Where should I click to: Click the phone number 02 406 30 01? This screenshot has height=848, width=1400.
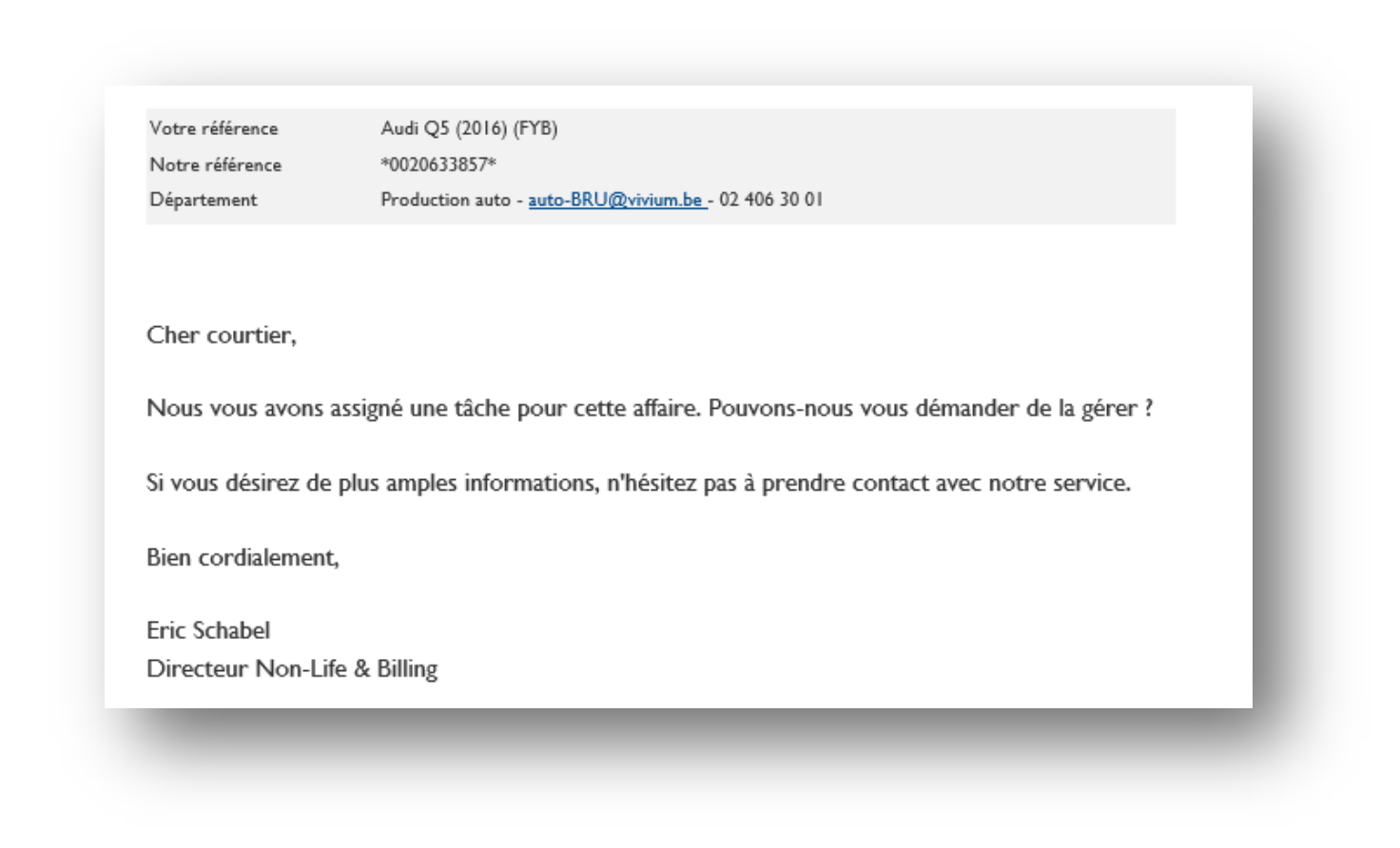[x=770, y=201]
